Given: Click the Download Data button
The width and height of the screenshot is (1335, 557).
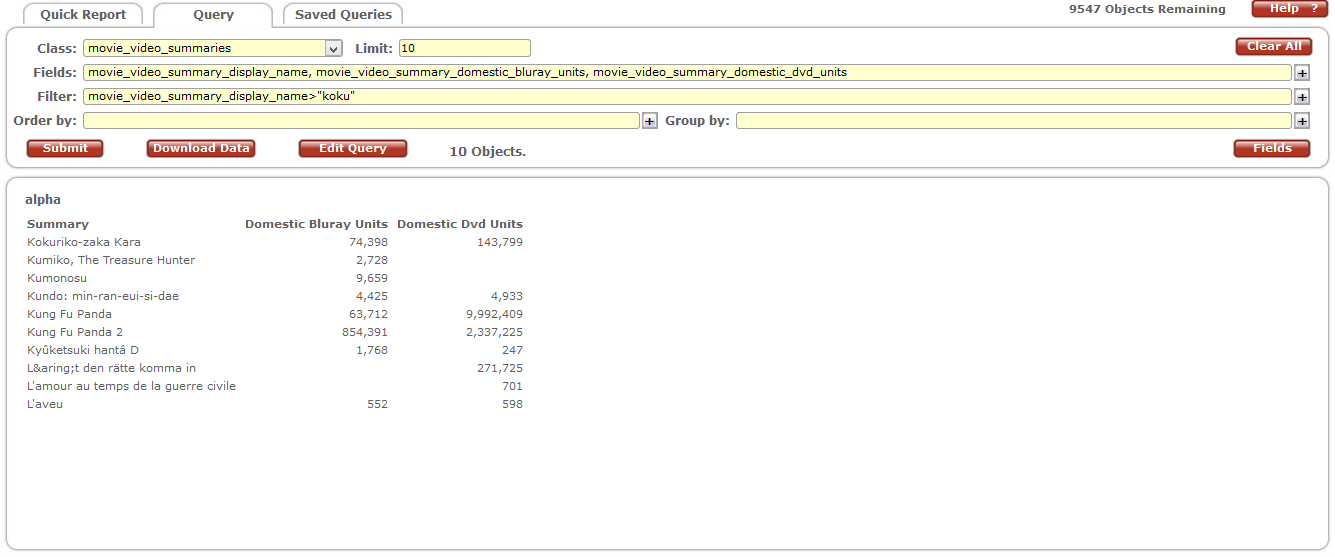Looking at the screenshot, I should click(x=201, y=148).
